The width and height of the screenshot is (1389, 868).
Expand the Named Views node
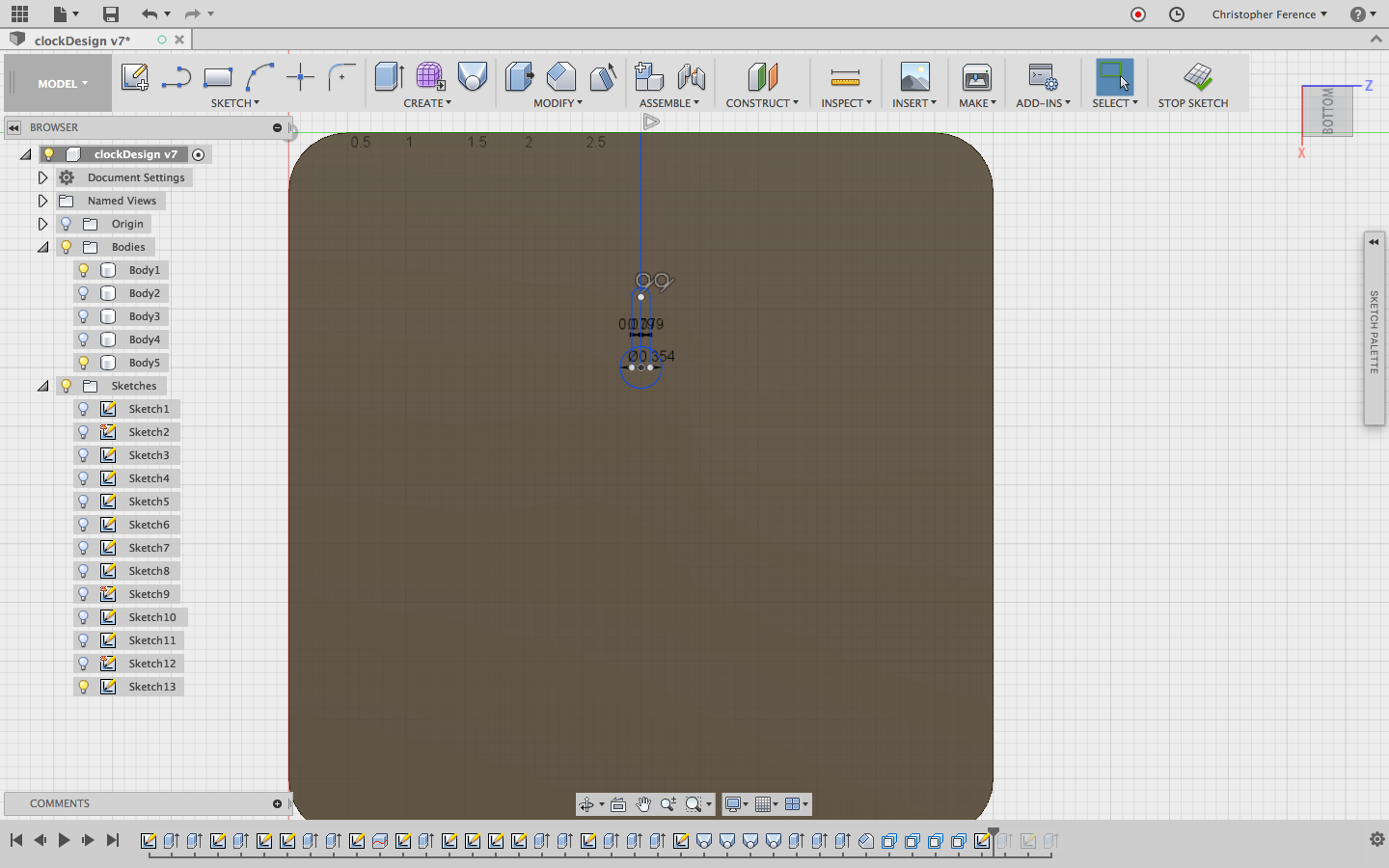42,201
